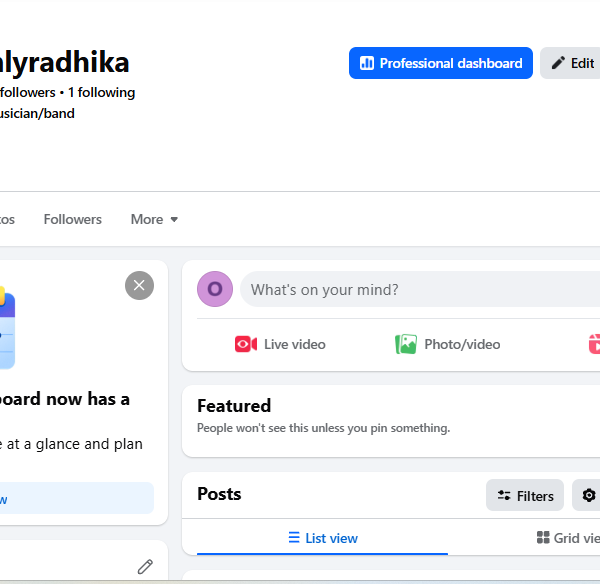
Task: Switch to Grid view
Action: (x=568, y=538)
